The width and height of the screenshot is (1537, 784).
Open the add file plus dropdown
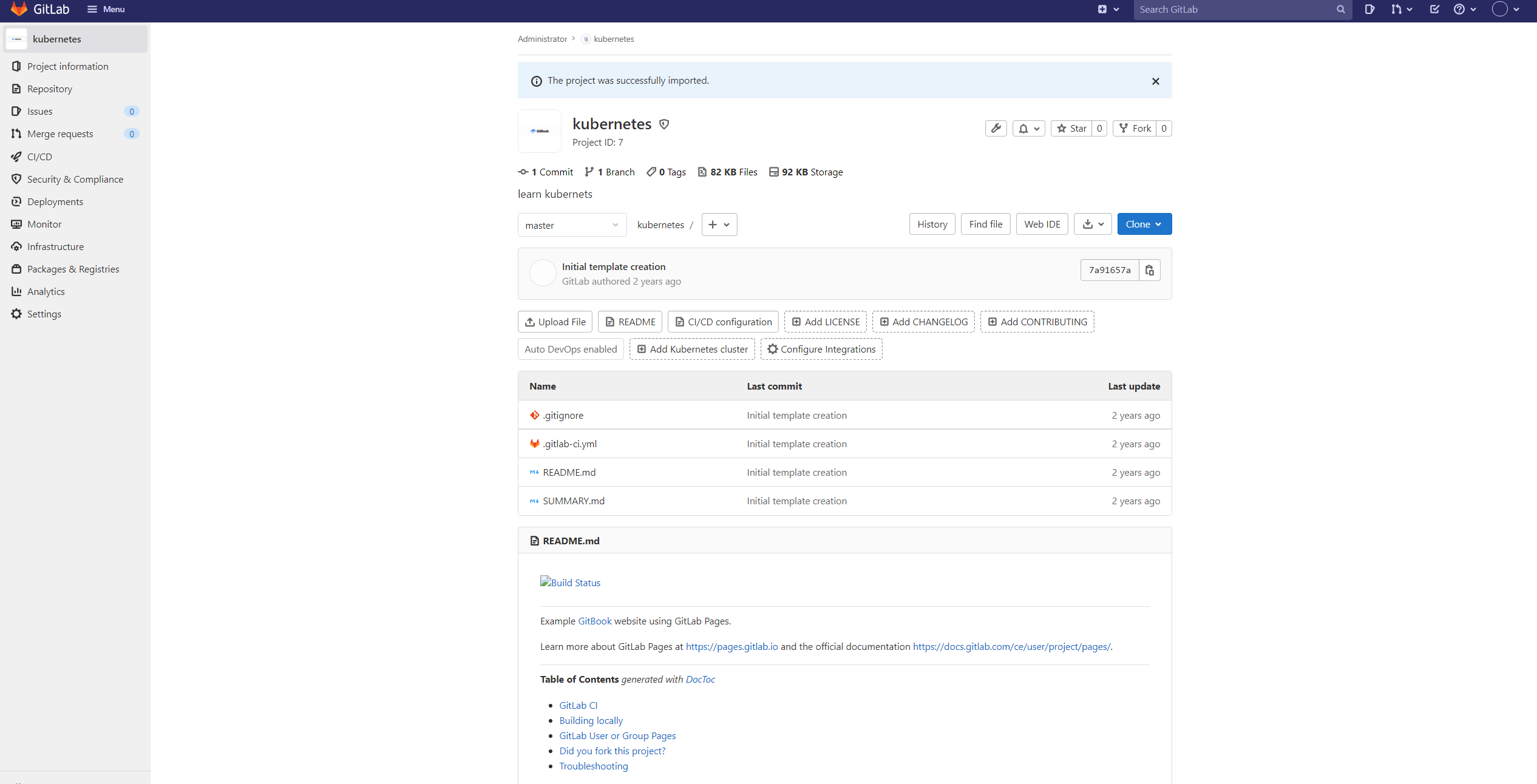(x=719, y=225)
